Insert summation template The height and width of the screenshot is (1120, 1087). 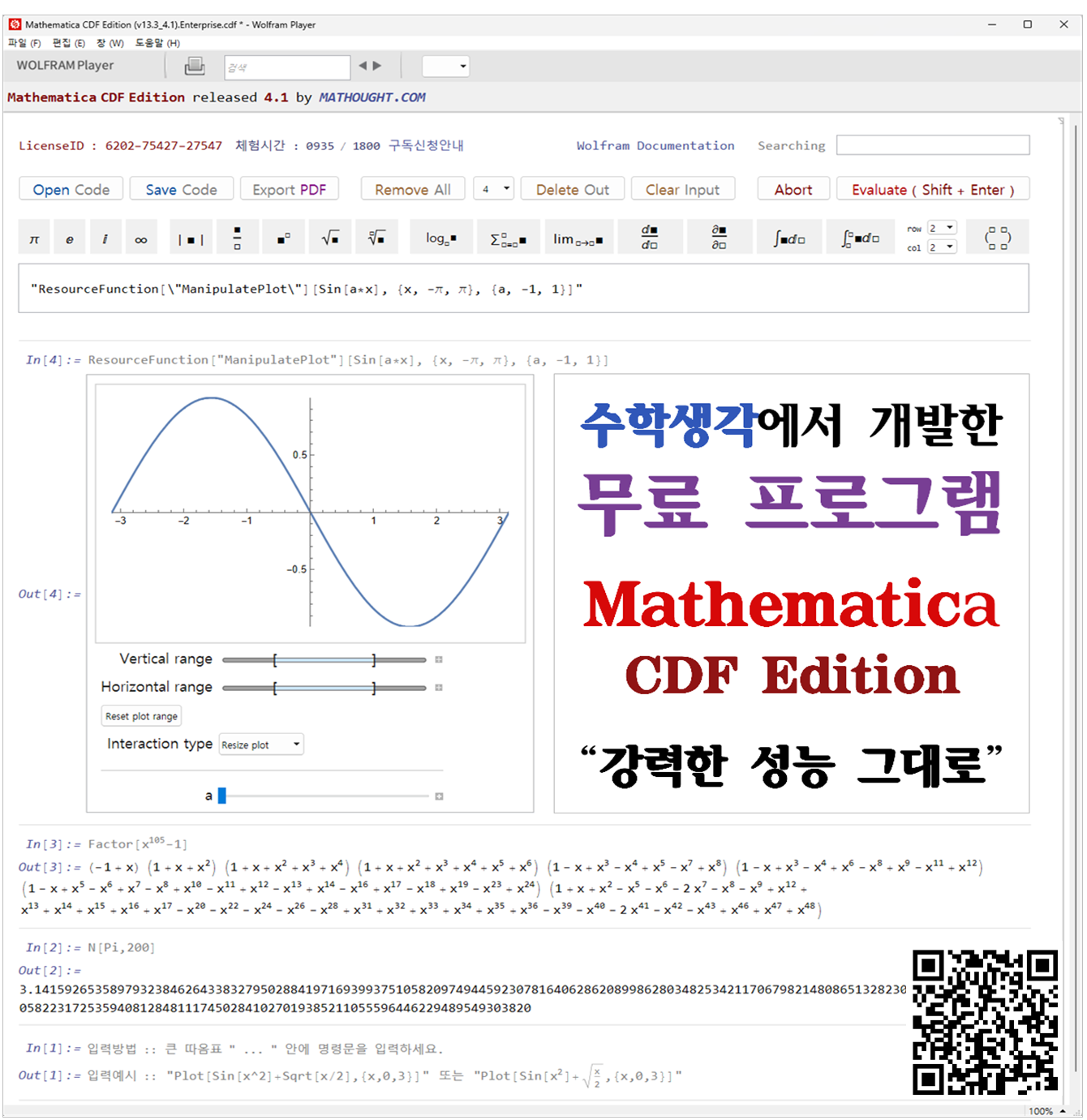tap(509, 238)
